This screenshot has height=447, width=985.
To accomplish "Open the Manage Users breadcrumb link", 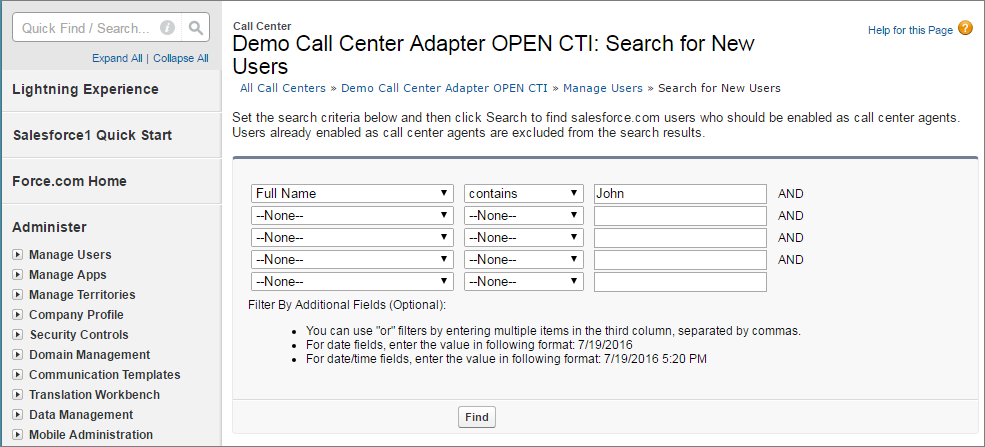I will (x=603, y=88).
